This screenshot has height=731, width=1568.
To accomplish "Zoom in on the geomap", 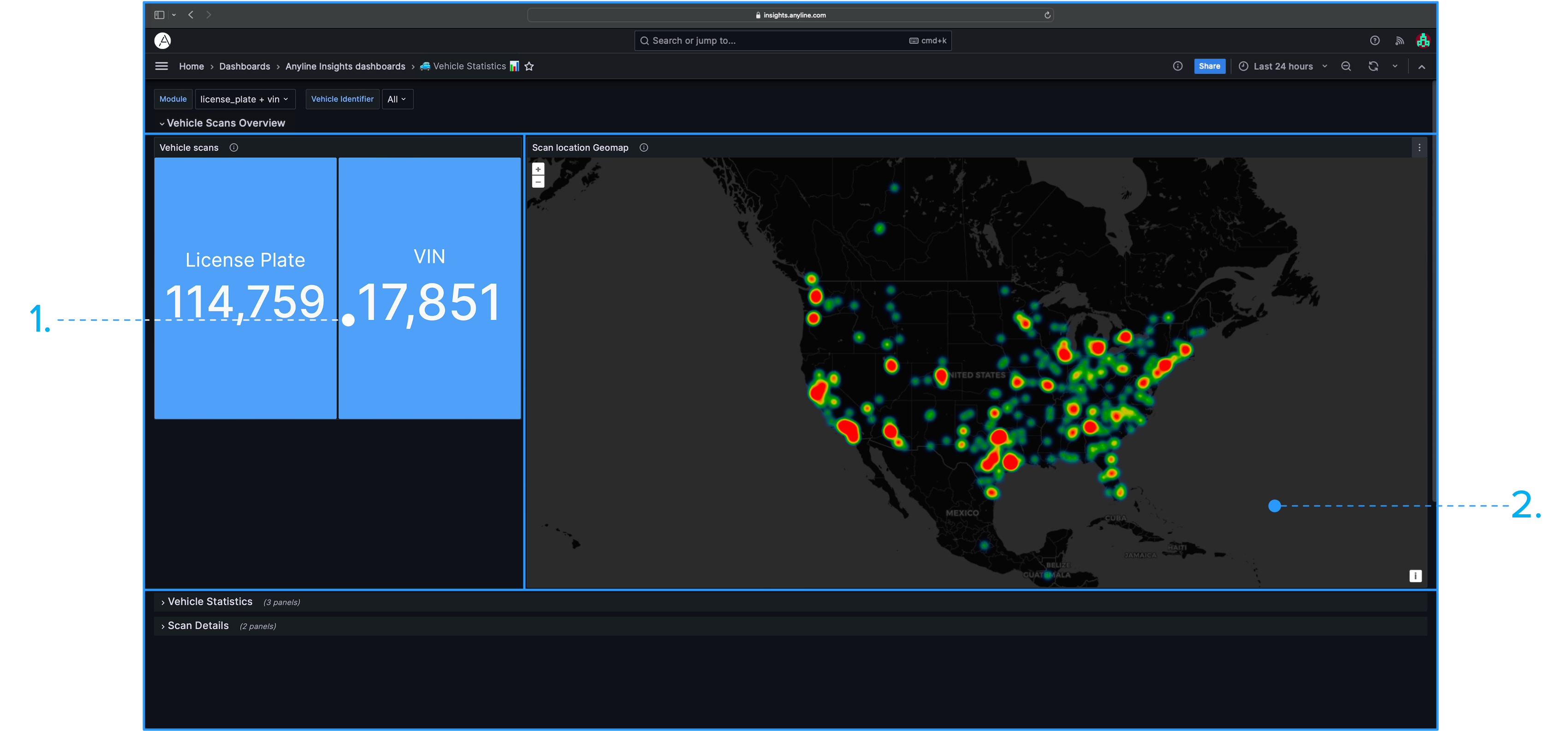I will coord(538,169).
